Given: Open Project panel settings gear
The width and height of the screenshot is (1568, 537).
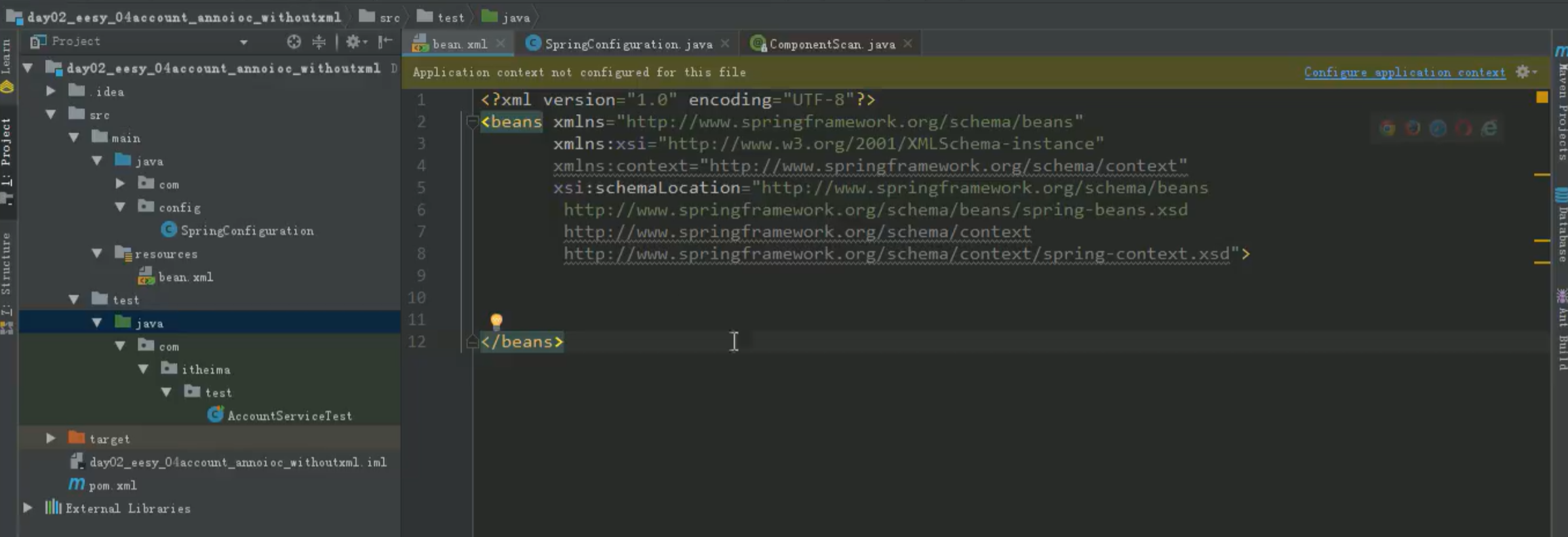Looking at the screenshot, I should click(354, 42).
